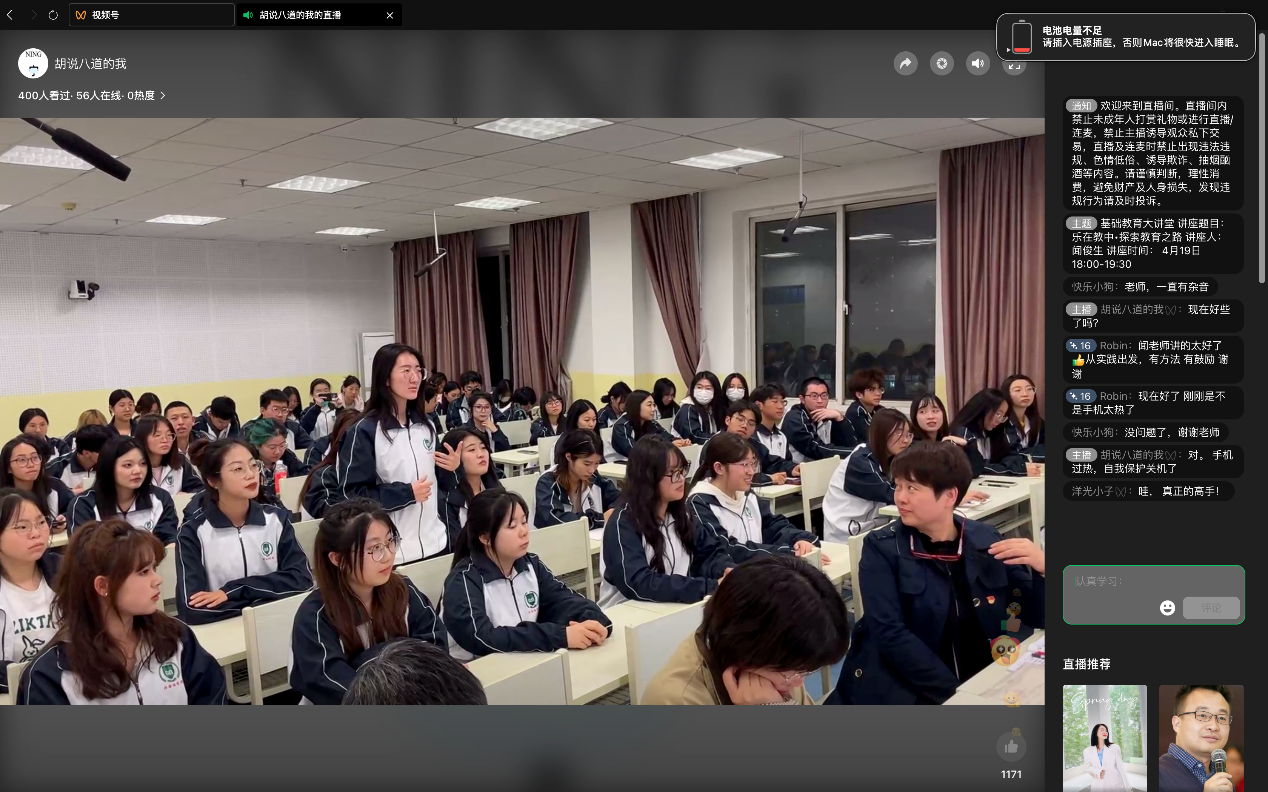Open the recommended stream of man holding microphone
The image size is (1268, 792).
(x=1201, y=738)
